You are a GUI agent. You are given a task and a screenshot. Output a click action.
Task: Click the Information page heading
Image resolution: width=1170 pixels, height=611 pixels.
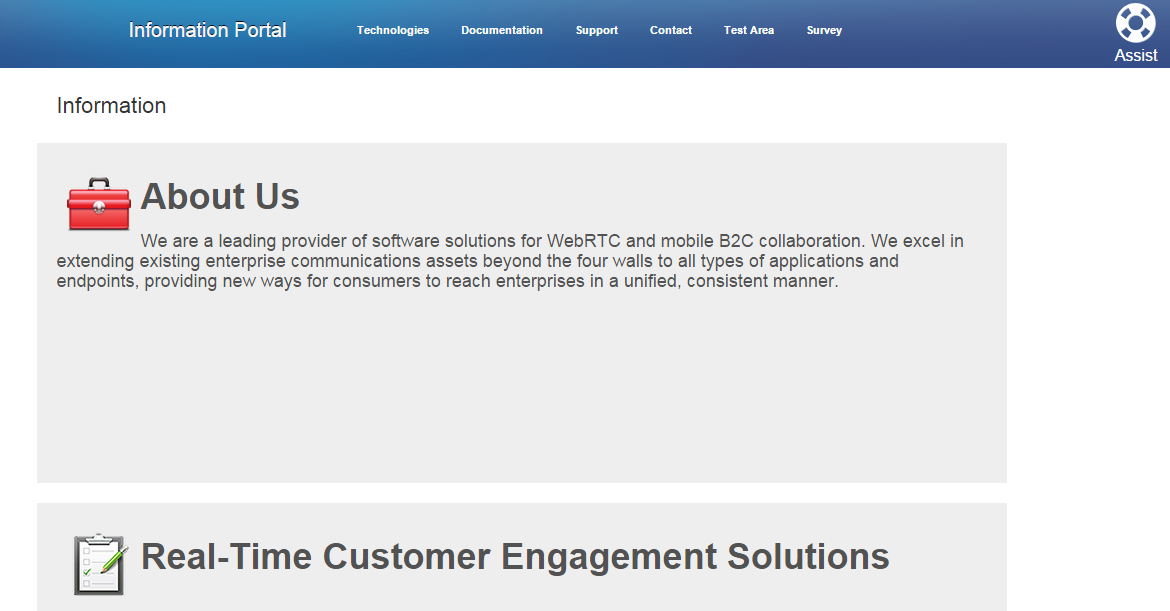[111, 106]
